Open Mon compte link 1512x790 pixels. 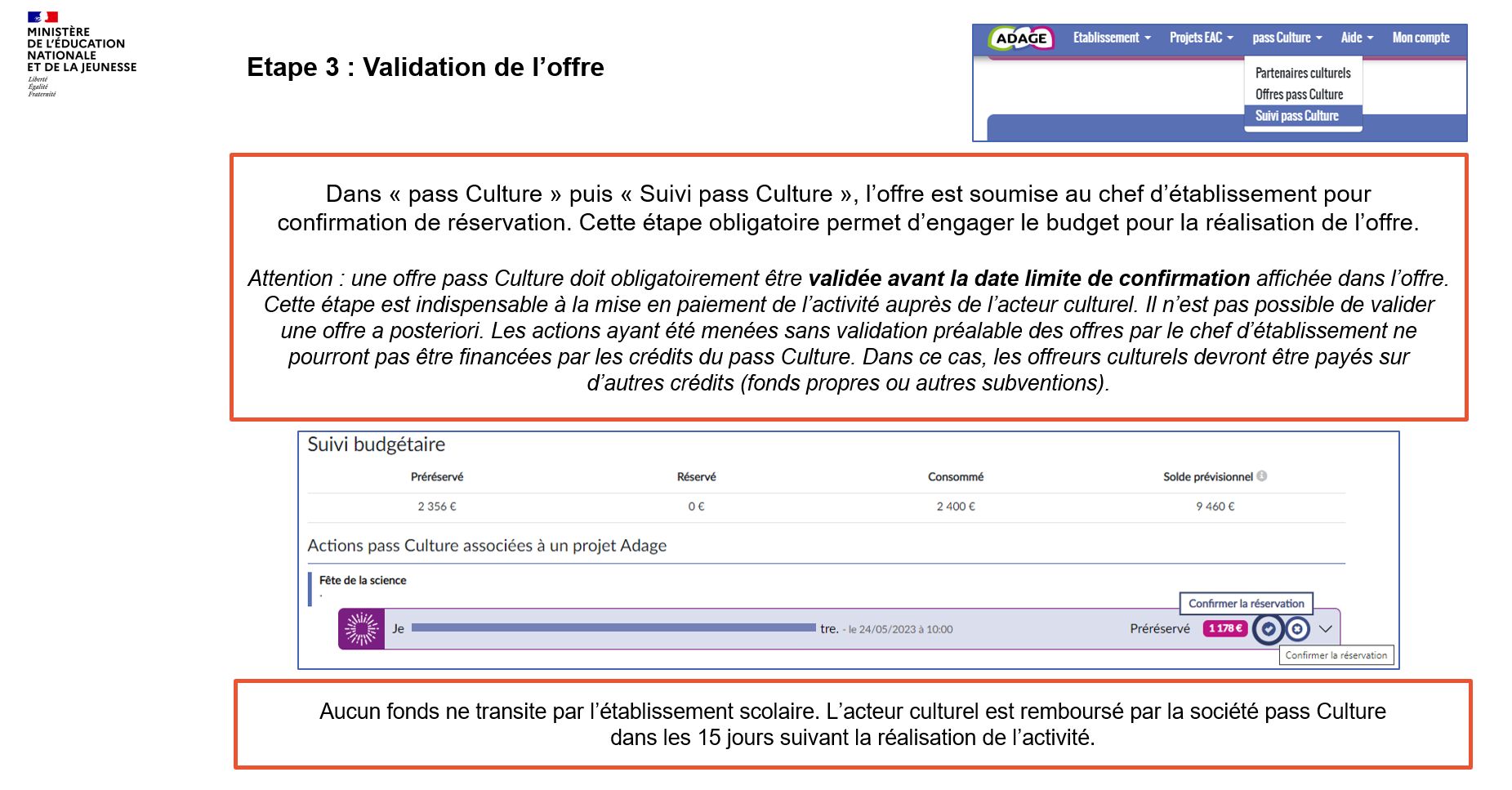tap(1421, 38)
